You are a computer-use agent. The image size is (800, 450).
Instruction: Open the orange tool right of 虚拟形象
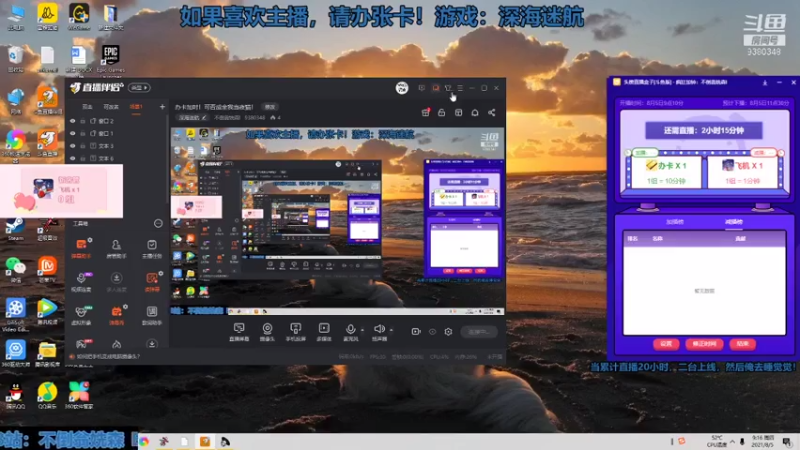point(116,315)
